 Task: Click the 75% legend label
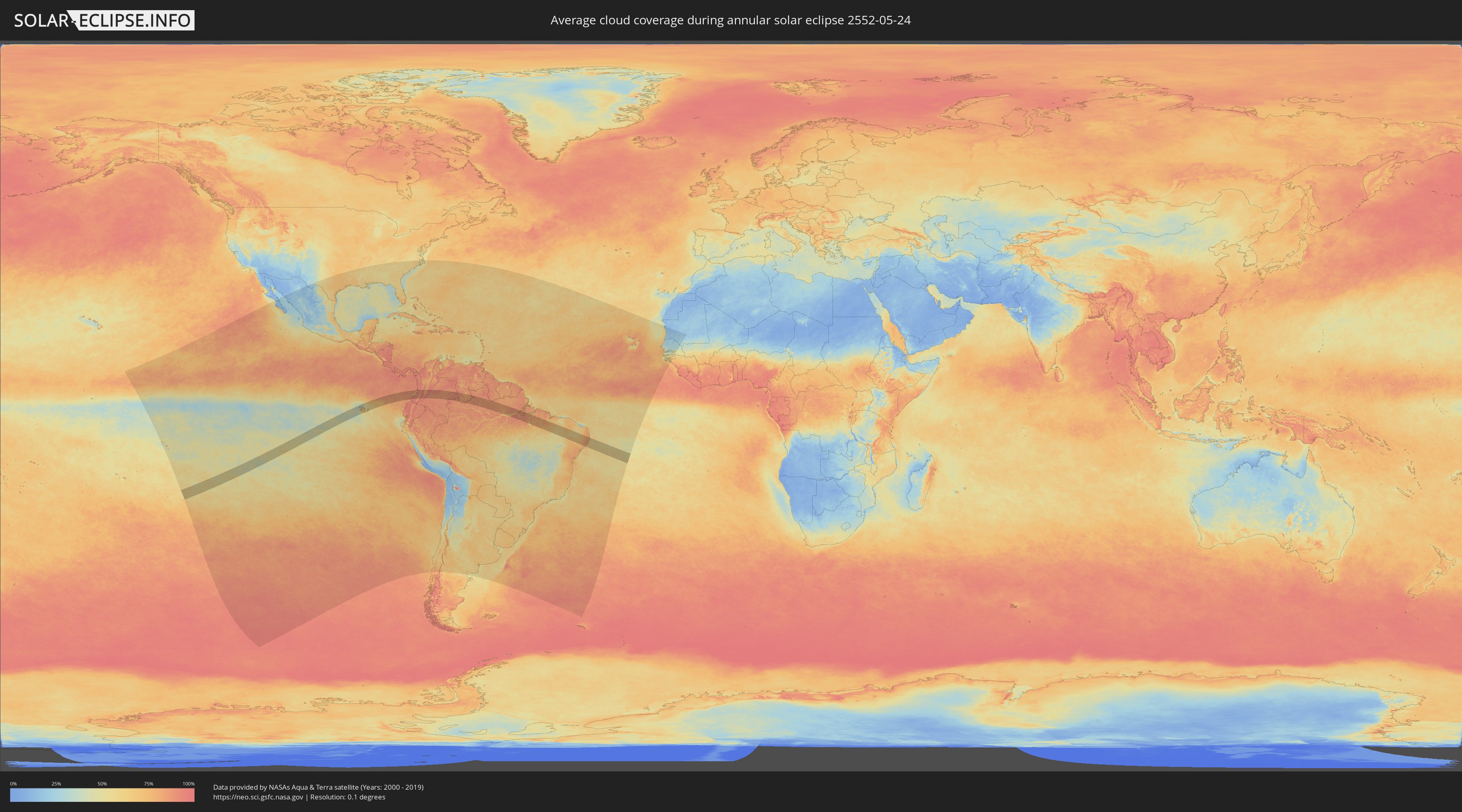click(148, 784)
